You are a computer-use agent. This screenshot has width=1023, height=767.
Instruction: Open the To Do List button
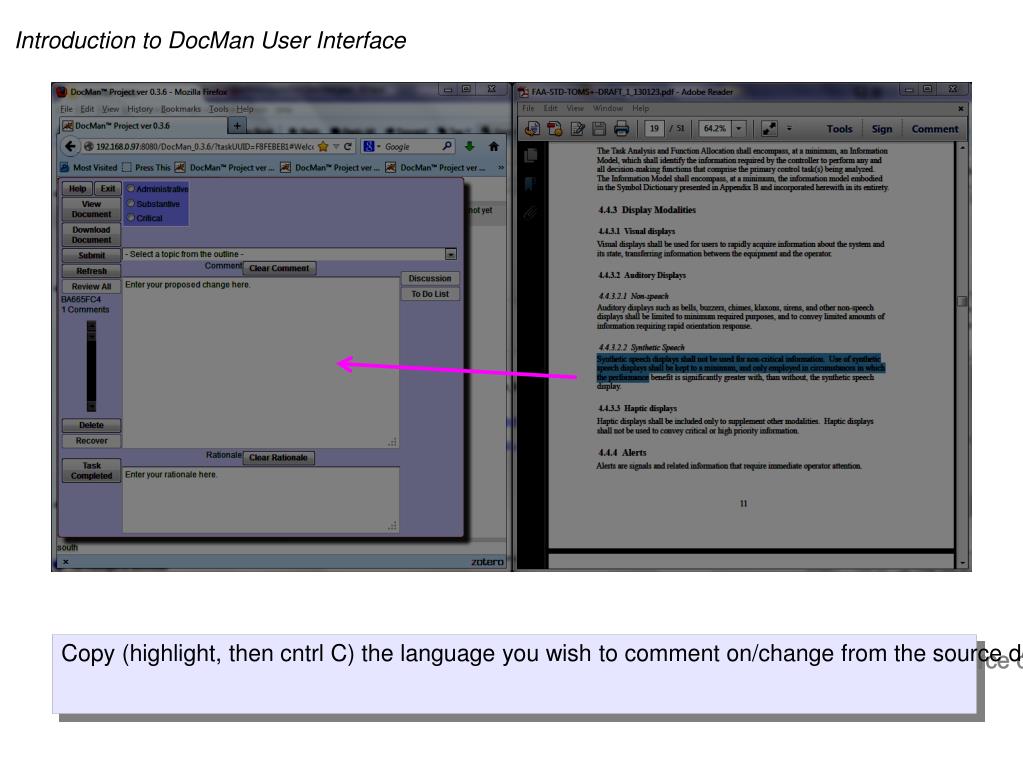point(430,294)
